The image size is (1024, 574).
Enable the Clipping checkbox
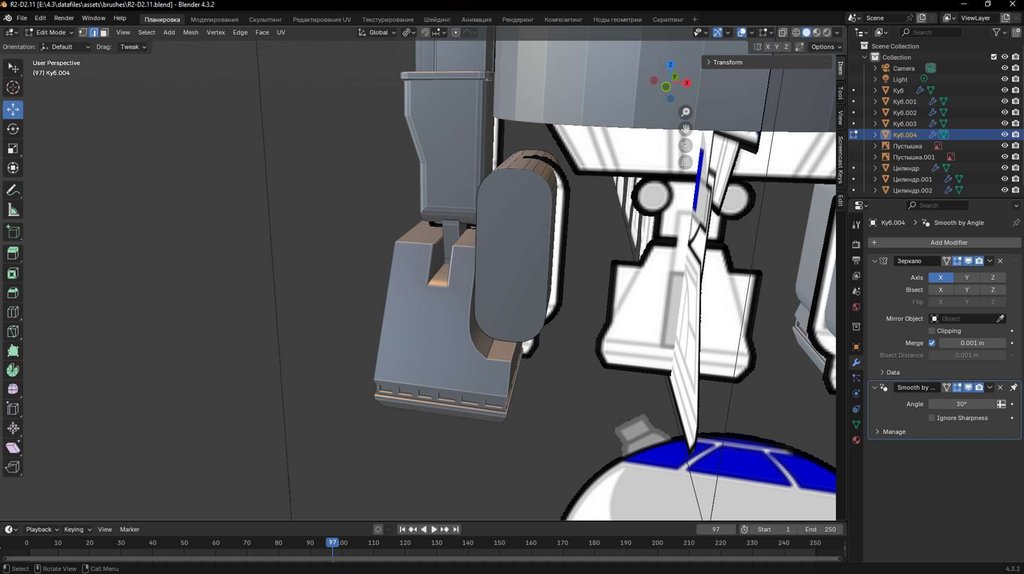(933, 331)
